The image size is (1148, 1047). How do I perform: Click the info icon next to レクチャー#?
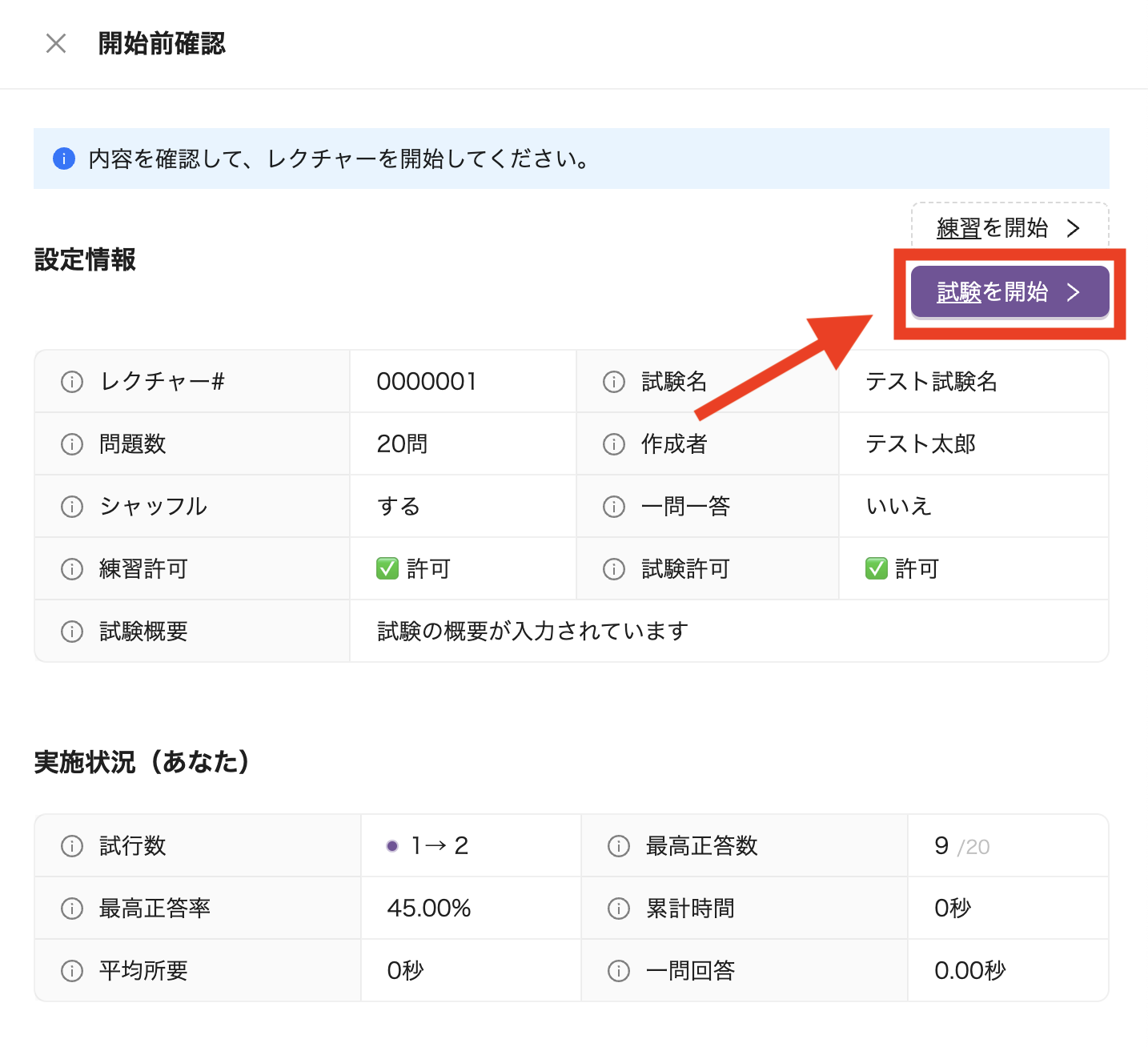point(72,381)
